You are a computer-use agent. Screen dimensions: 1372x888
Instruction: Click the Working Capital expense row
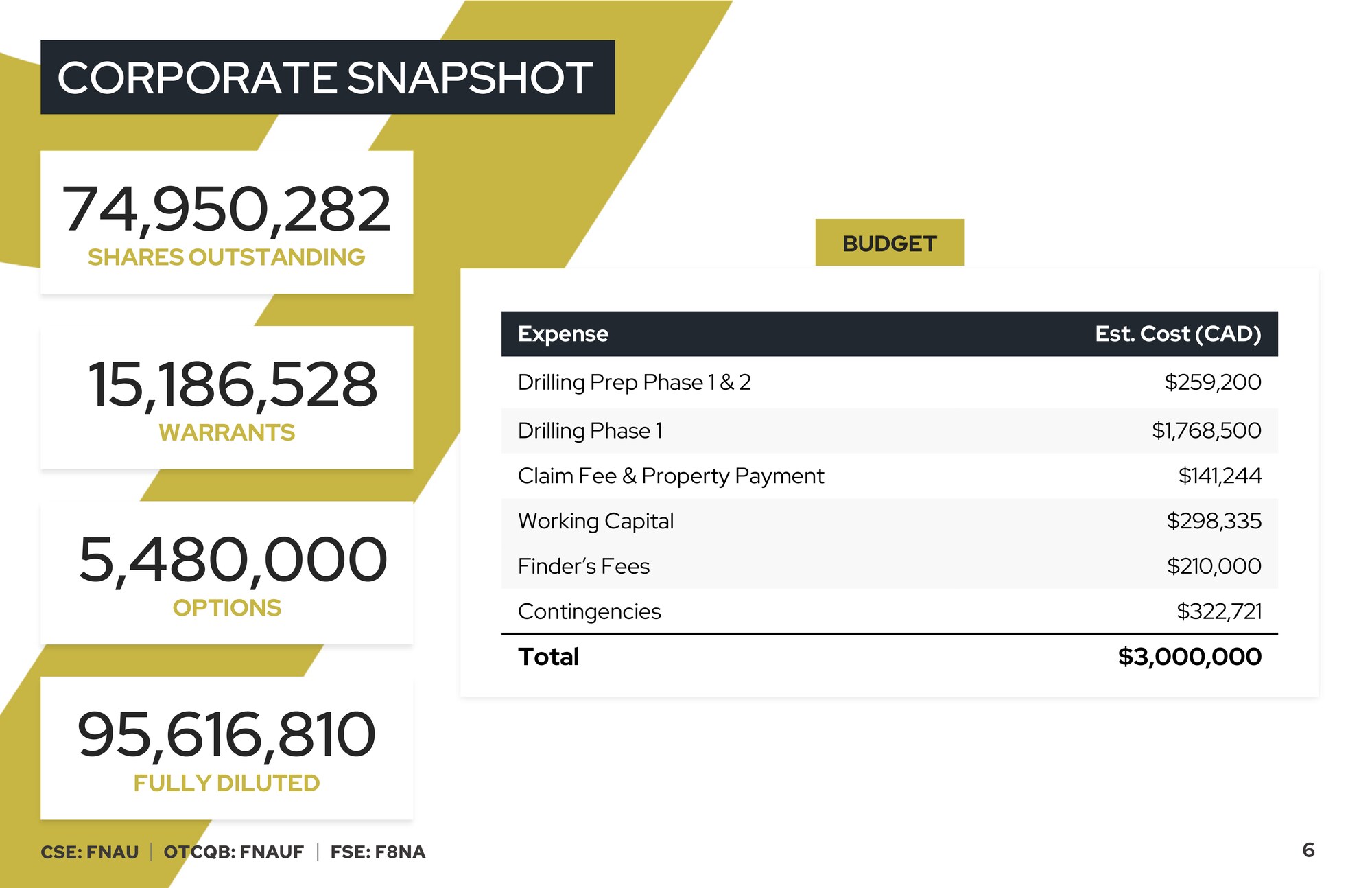click(x=889, y=521)
